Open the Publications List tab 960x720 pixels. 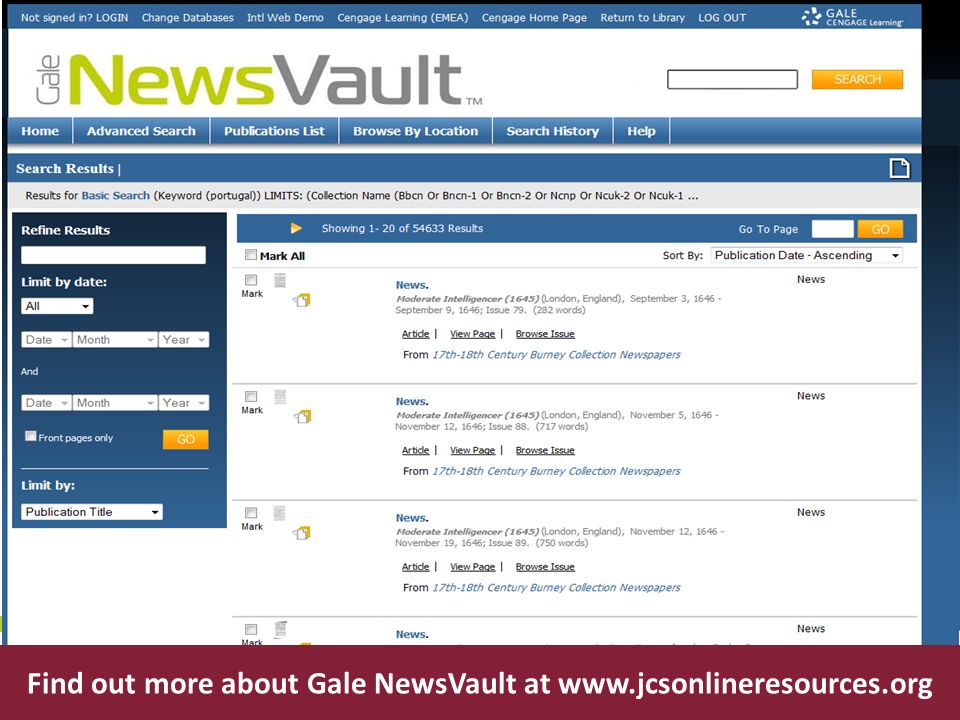(x=274, y=131)
